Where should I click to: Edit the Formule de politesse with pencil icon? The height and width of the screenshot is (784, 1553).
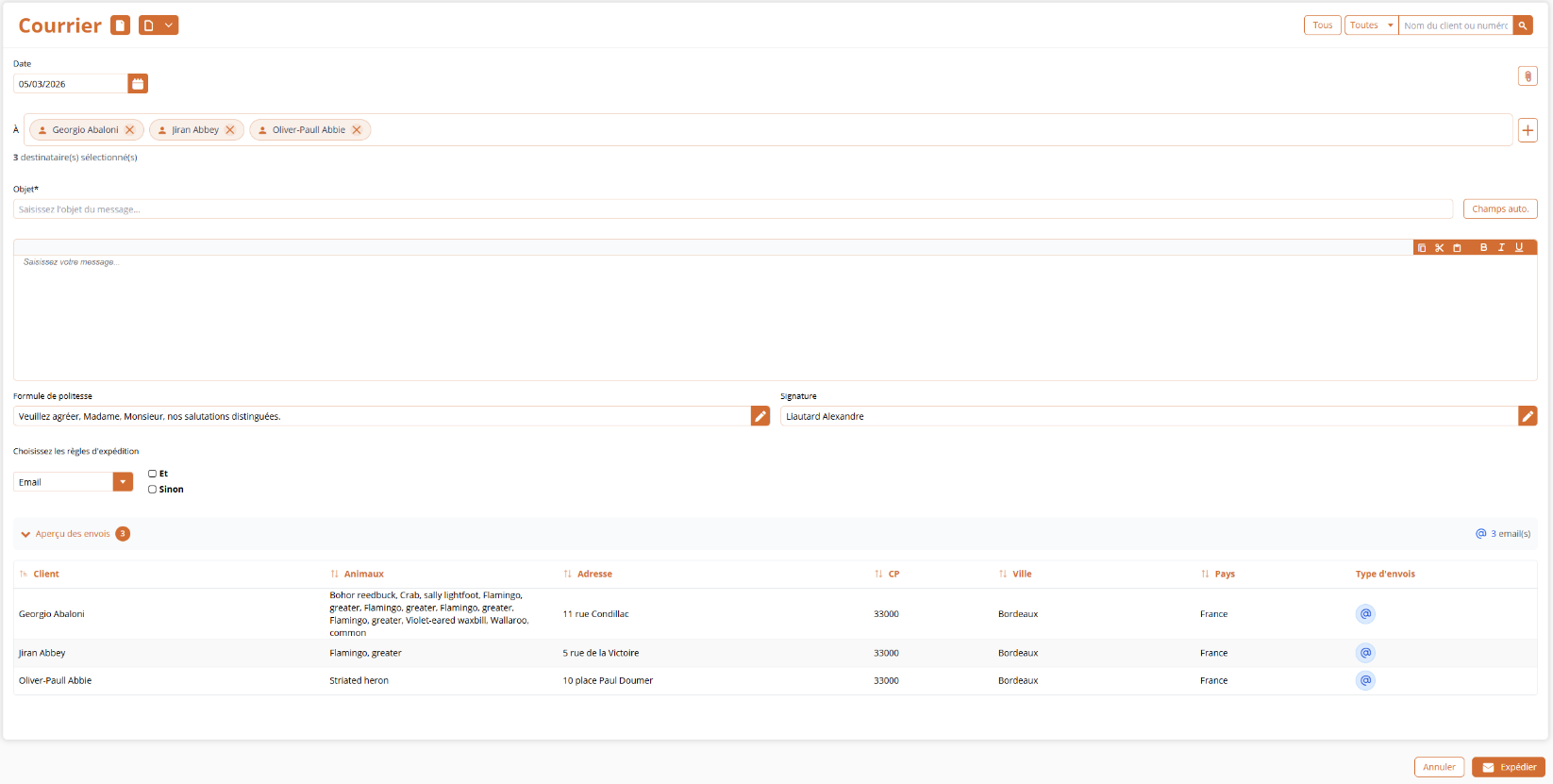tap(760, 416)
